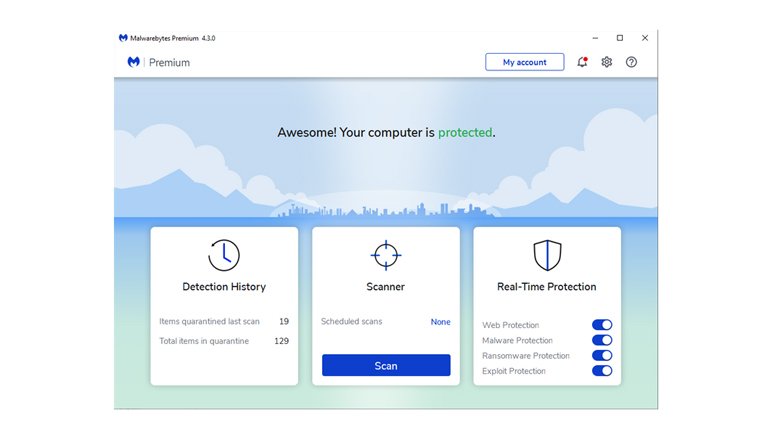Open the settings gear icon
770x434 pixels.
pos(606,62)
